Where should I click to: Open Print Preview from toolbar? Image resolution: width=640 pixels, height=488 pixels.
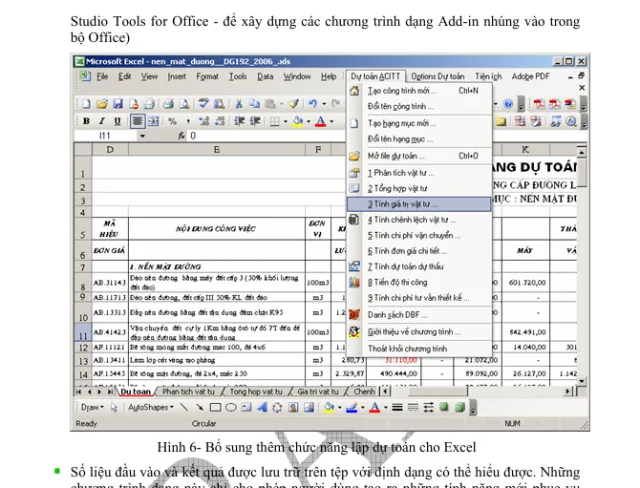pyautogui.click(x=184, y=104)
